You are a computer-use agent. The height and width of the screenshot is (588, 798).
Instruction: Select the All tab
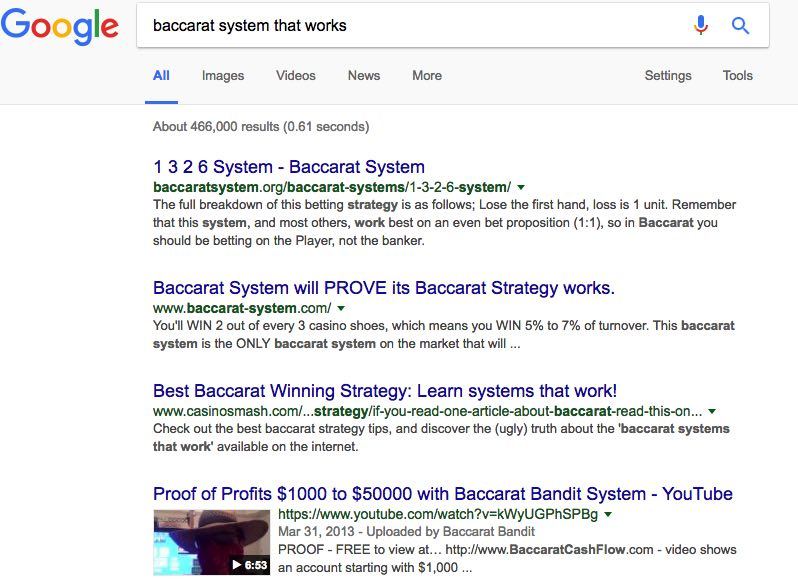click(161, 76)
